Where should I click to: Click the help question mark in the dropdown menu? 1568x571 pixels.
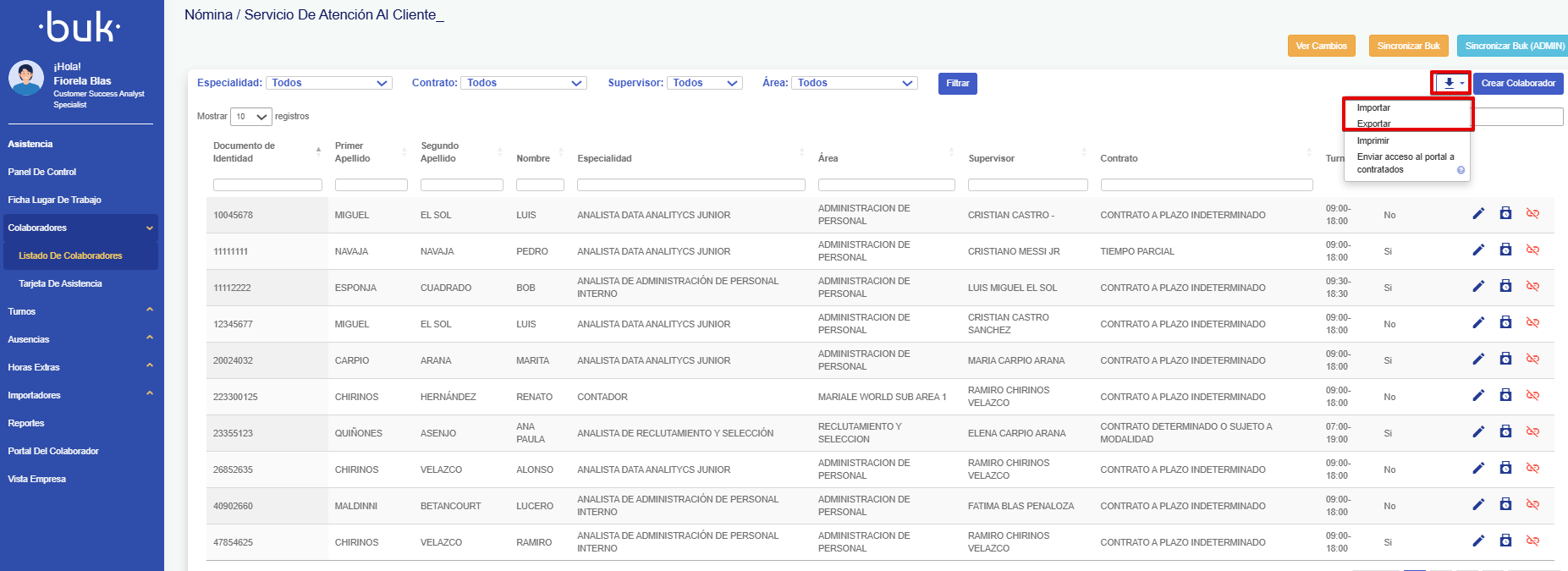click(x=1461, y=170)
